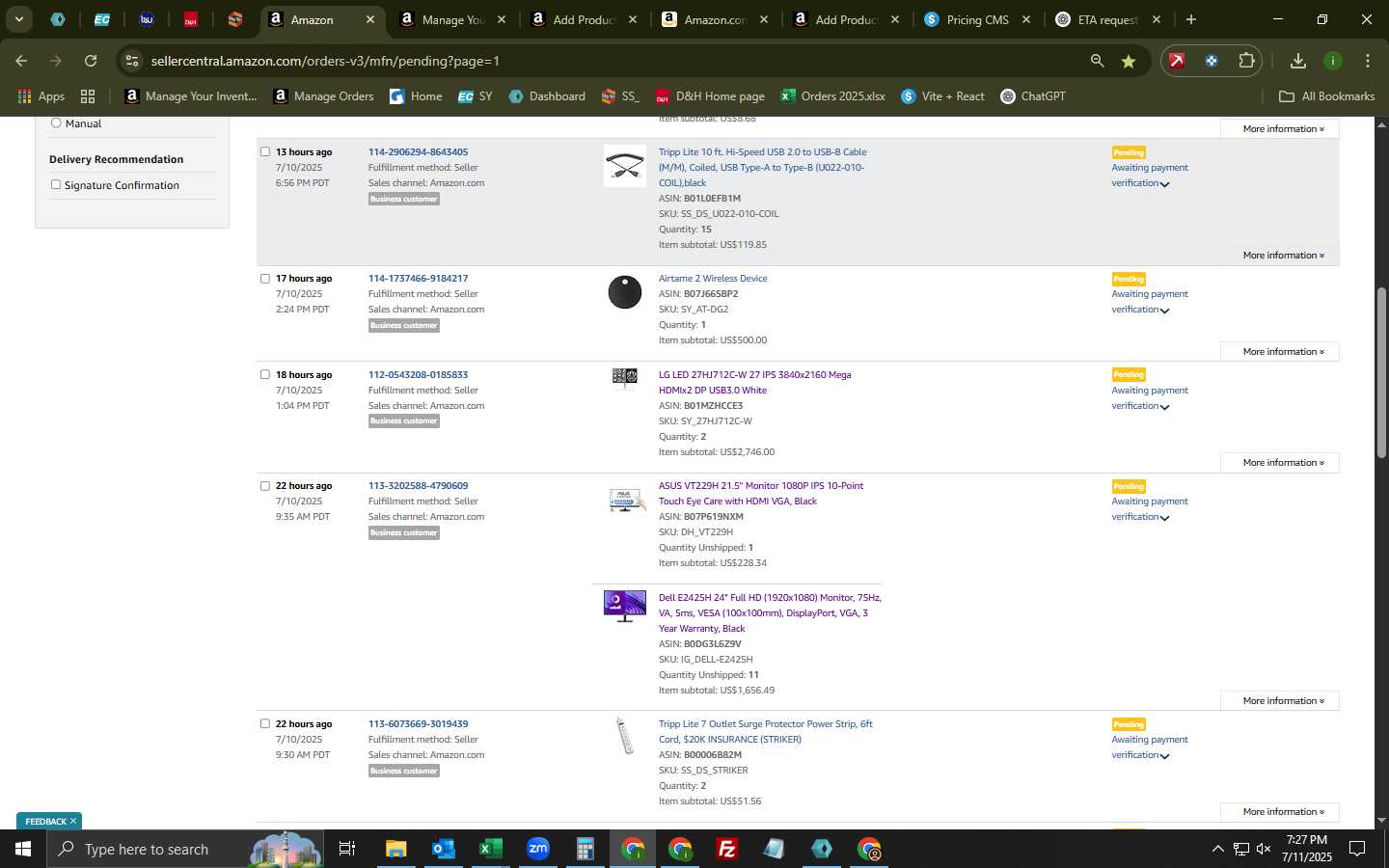Open the Orders 2025.xlsx bookmark
The height and width of the screenshot is (868, 1389).
point(832,96)
